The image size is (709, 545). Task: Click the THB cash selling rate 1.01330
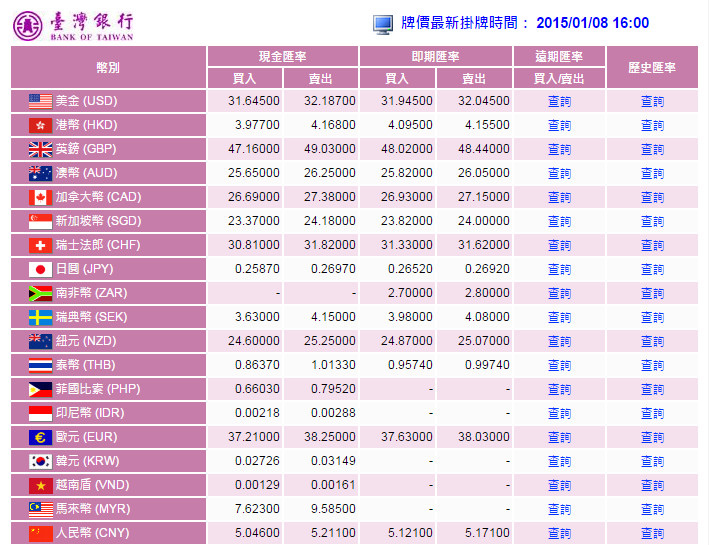pos(333,365)
